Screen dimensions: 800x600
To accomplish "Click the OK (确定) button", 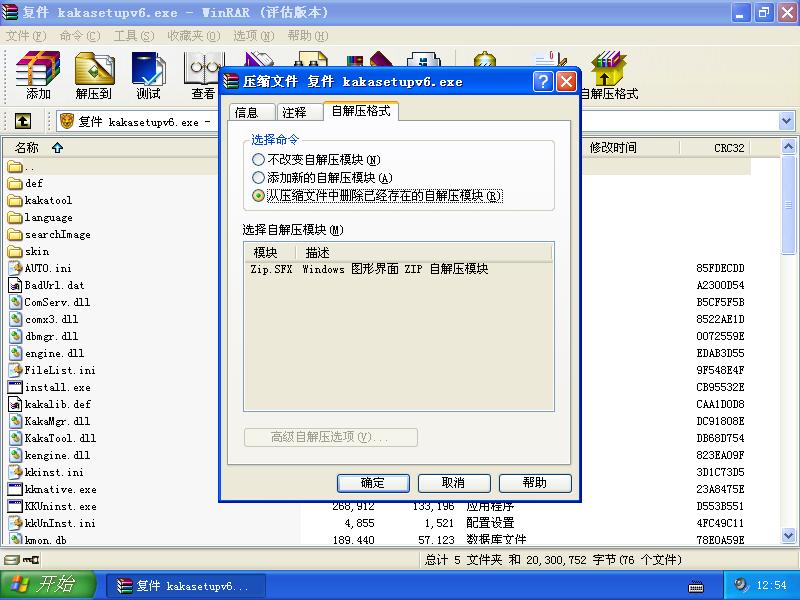I will pyautogui.click(x=373, y=483).
